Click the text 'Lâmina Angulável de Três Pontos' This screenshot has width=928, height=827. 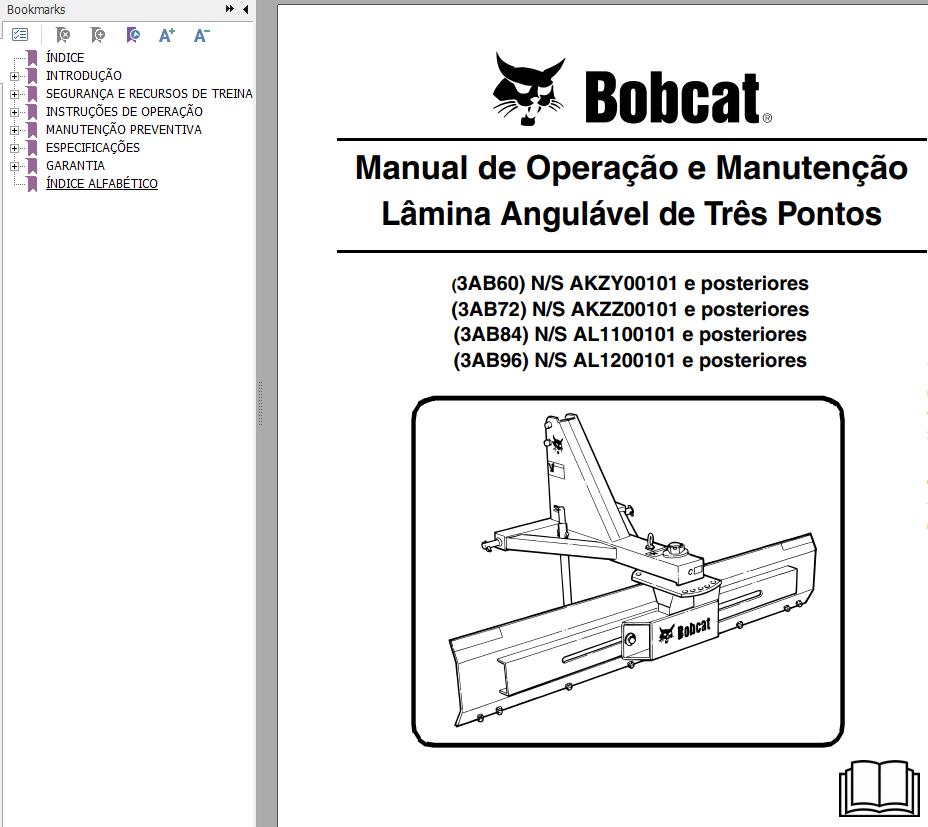[631, 214]
